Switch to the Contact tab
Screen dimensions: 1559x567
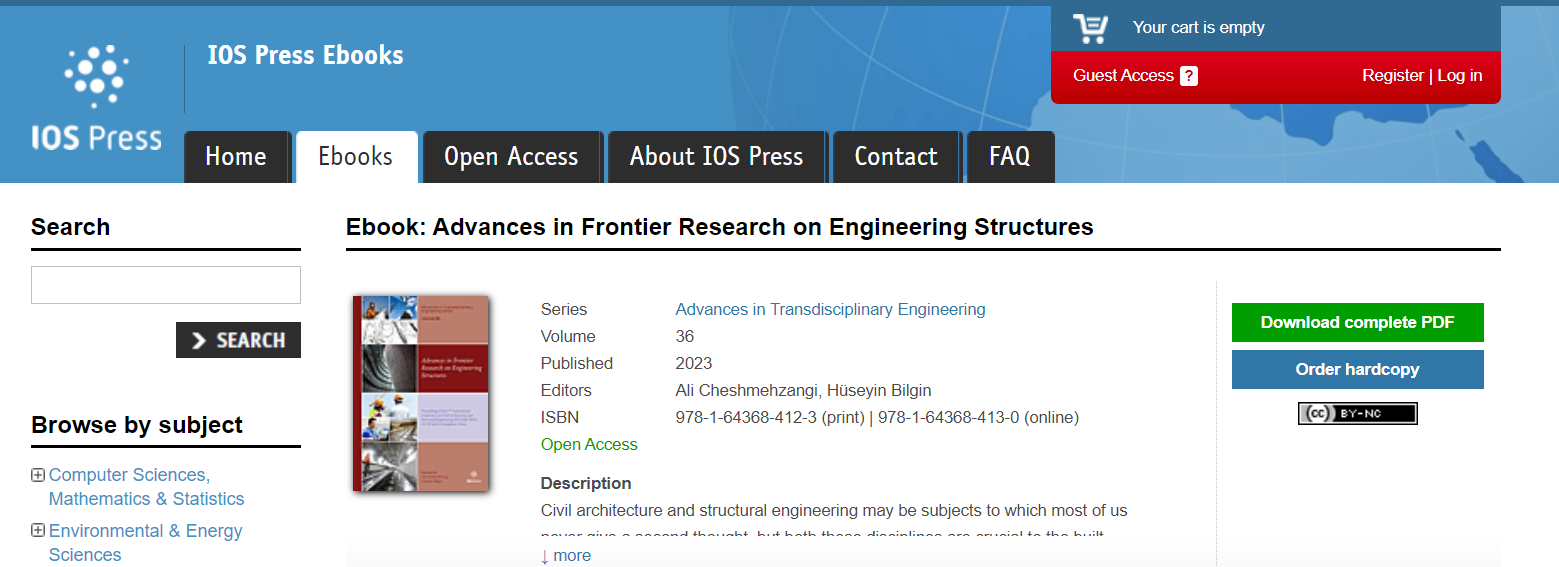[896, 157]
